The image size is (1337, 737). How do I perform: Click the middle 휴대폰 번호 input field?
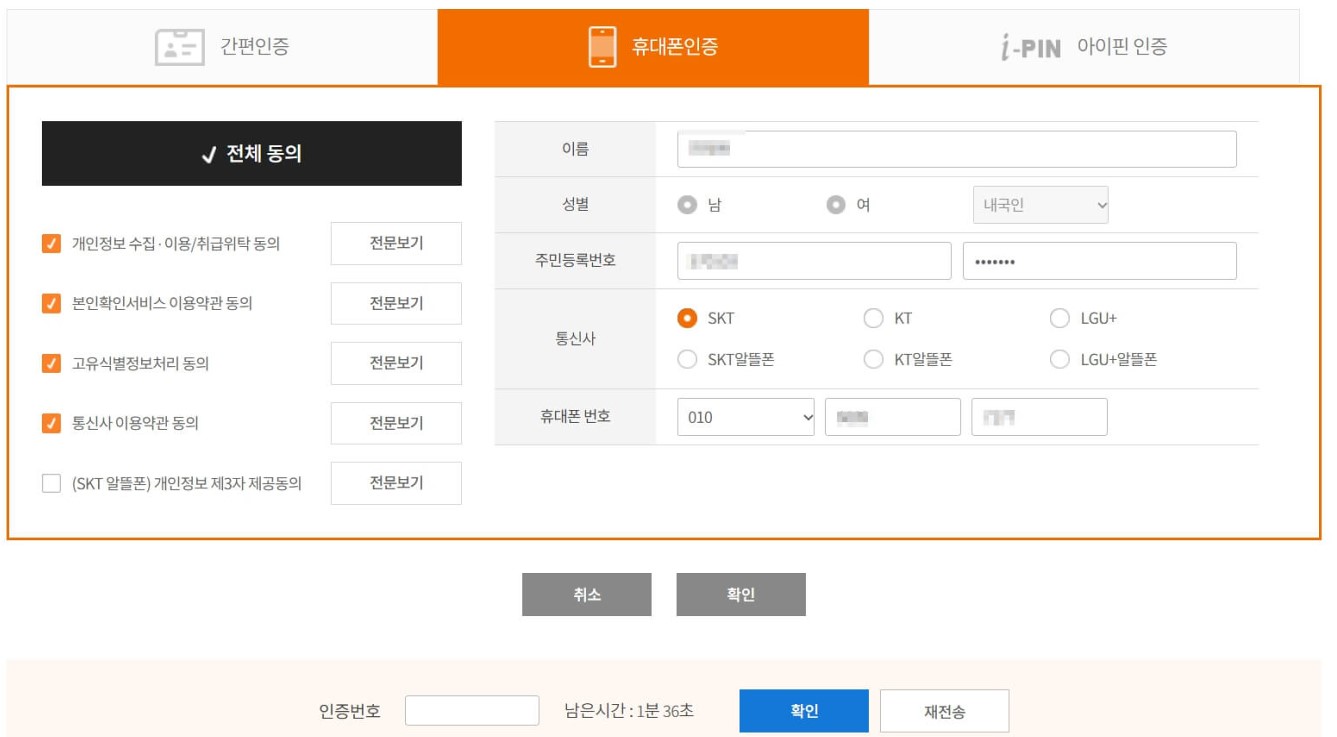click(x=893, y=417)
